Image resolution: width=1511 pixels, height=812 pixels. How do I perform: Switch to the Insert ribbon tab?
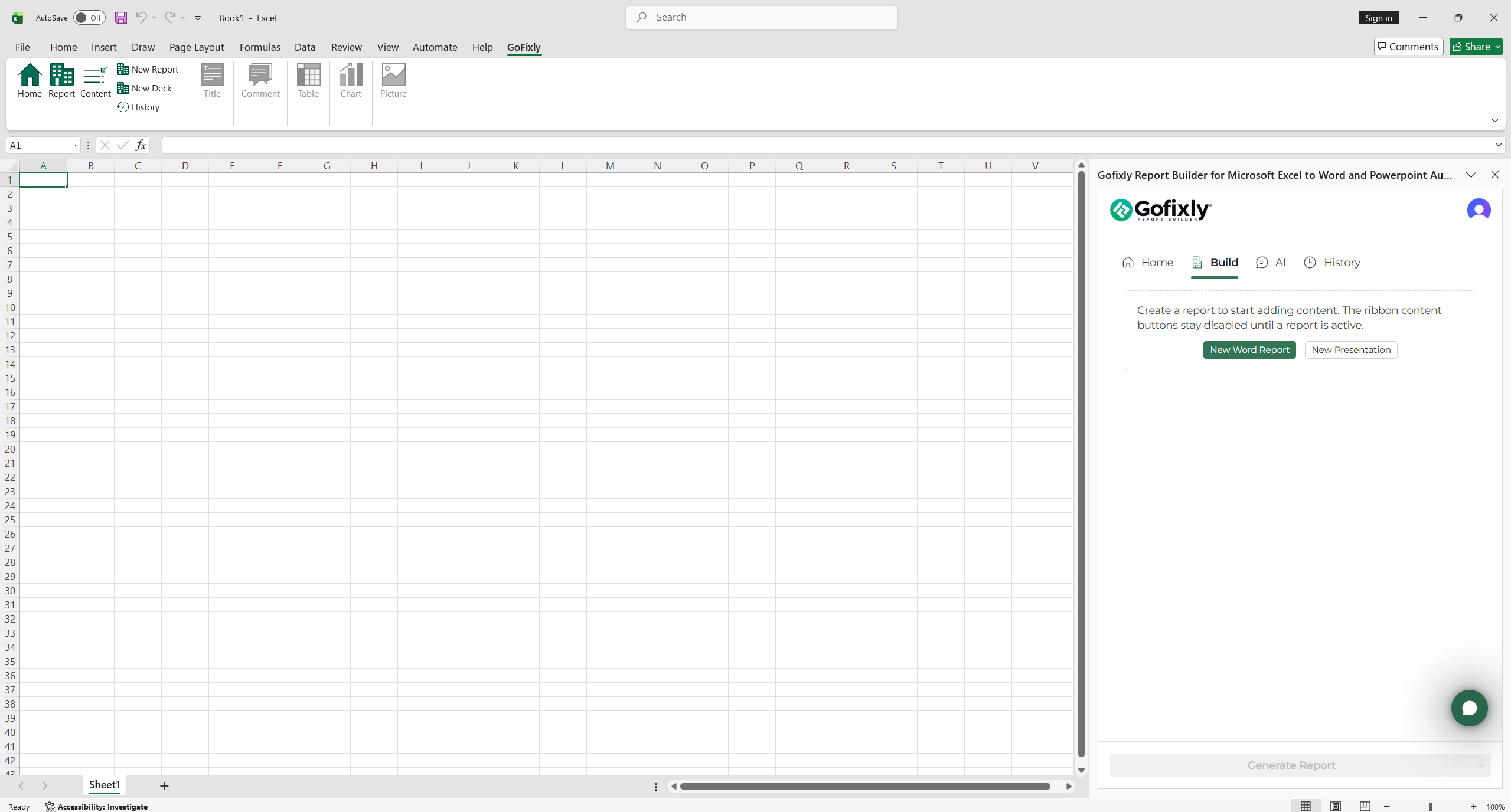click(104, 47)
